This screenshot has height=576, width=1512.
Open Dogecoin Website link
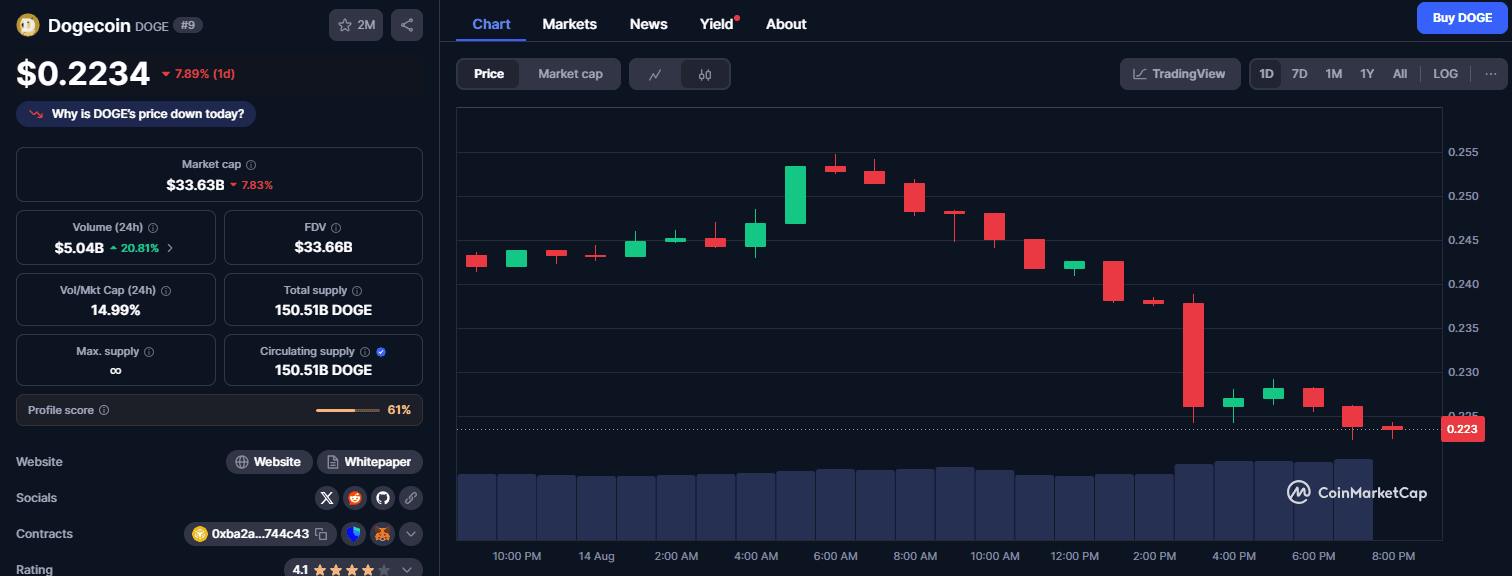(267, 462)
